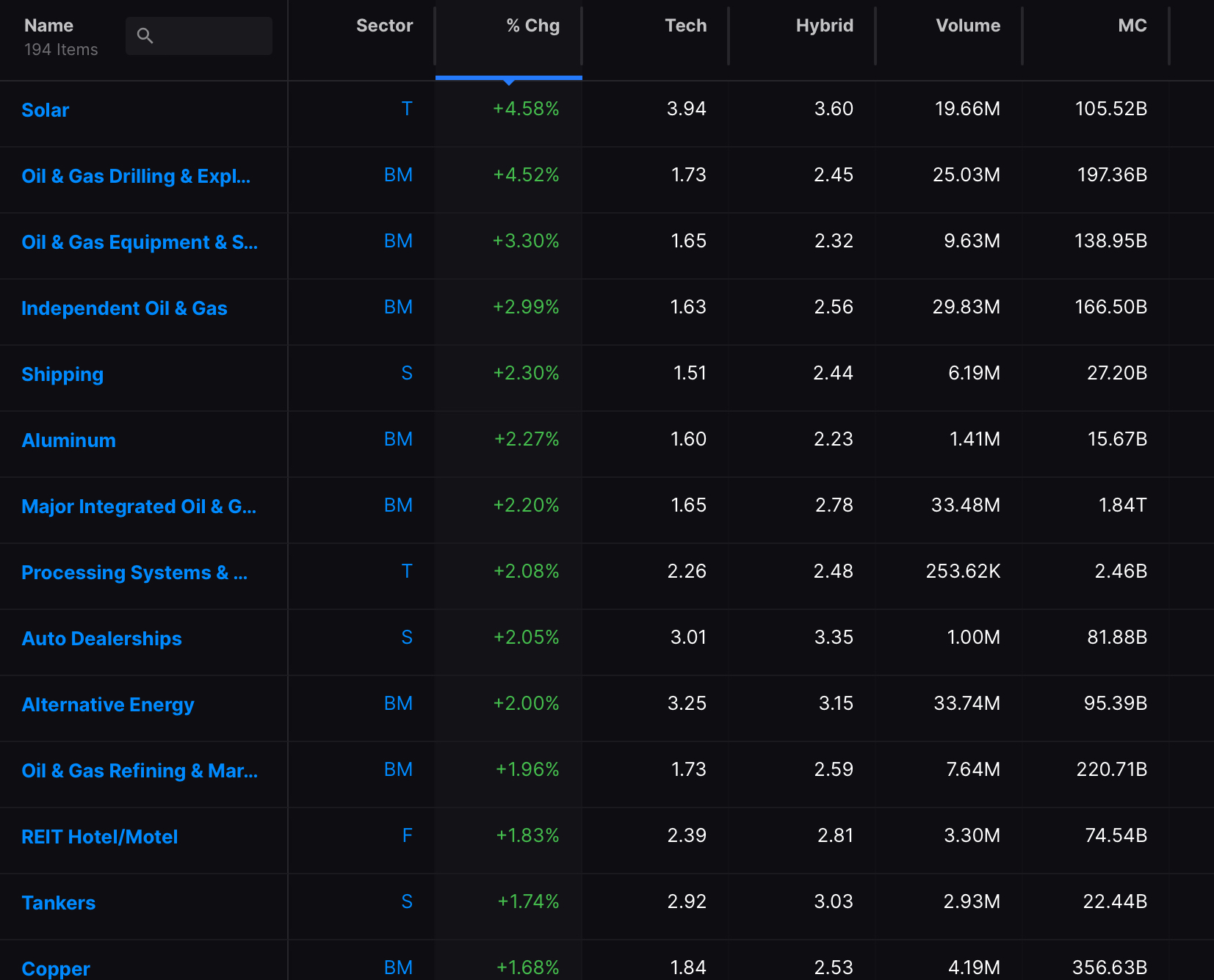Click sector BM in Oil & Gas Drilling row
The width and height of the screenshot is (1214, 980).
pyautogui.click(x=398, y=175)
